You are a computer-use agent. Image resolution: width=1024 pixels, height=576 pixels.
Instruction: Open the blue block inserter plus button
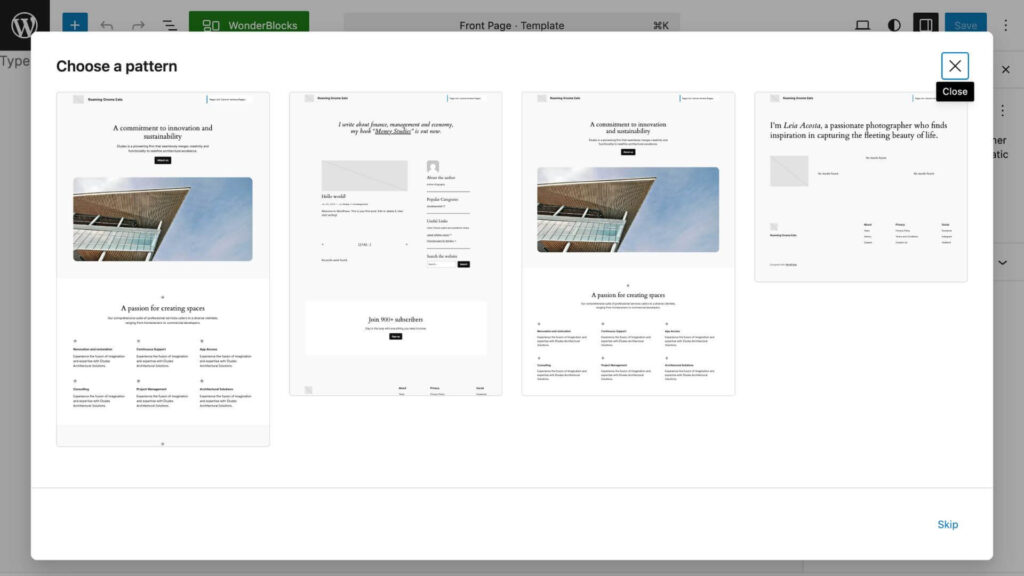[x=75, y=25]
